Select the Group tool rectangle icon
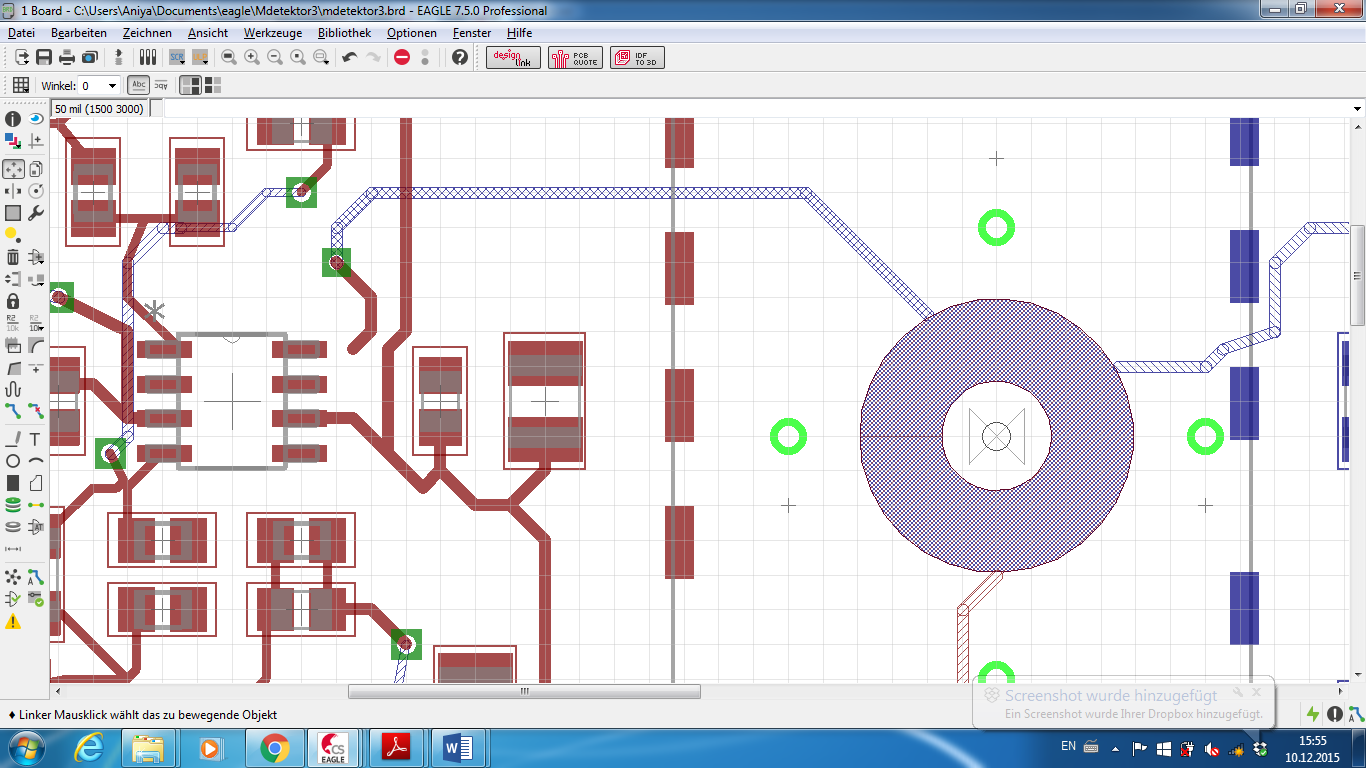This screenshot has height=768, width=1366. pyautogui.click(x=13, y=213)
